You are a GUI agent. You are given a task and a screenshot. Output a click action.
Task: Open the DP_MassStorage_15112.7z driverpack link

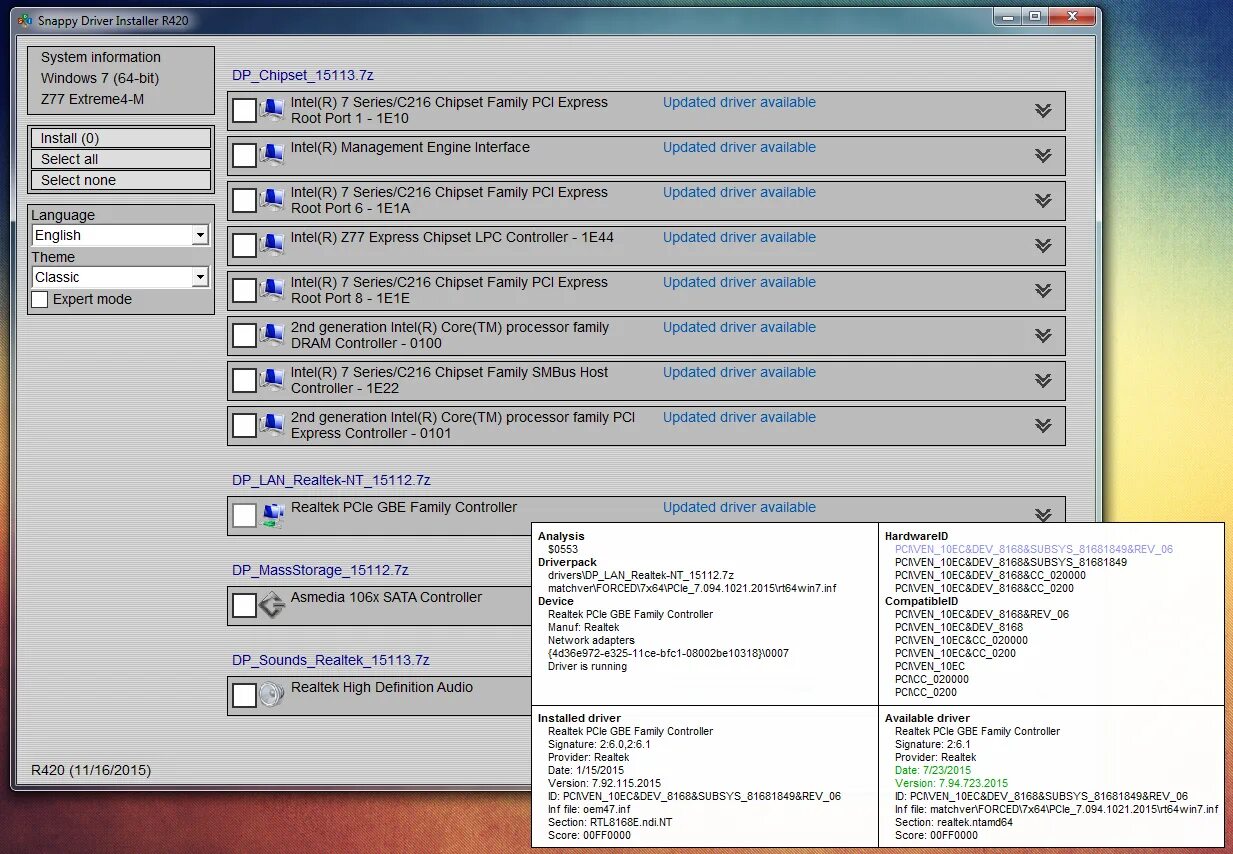click(320, 570)
